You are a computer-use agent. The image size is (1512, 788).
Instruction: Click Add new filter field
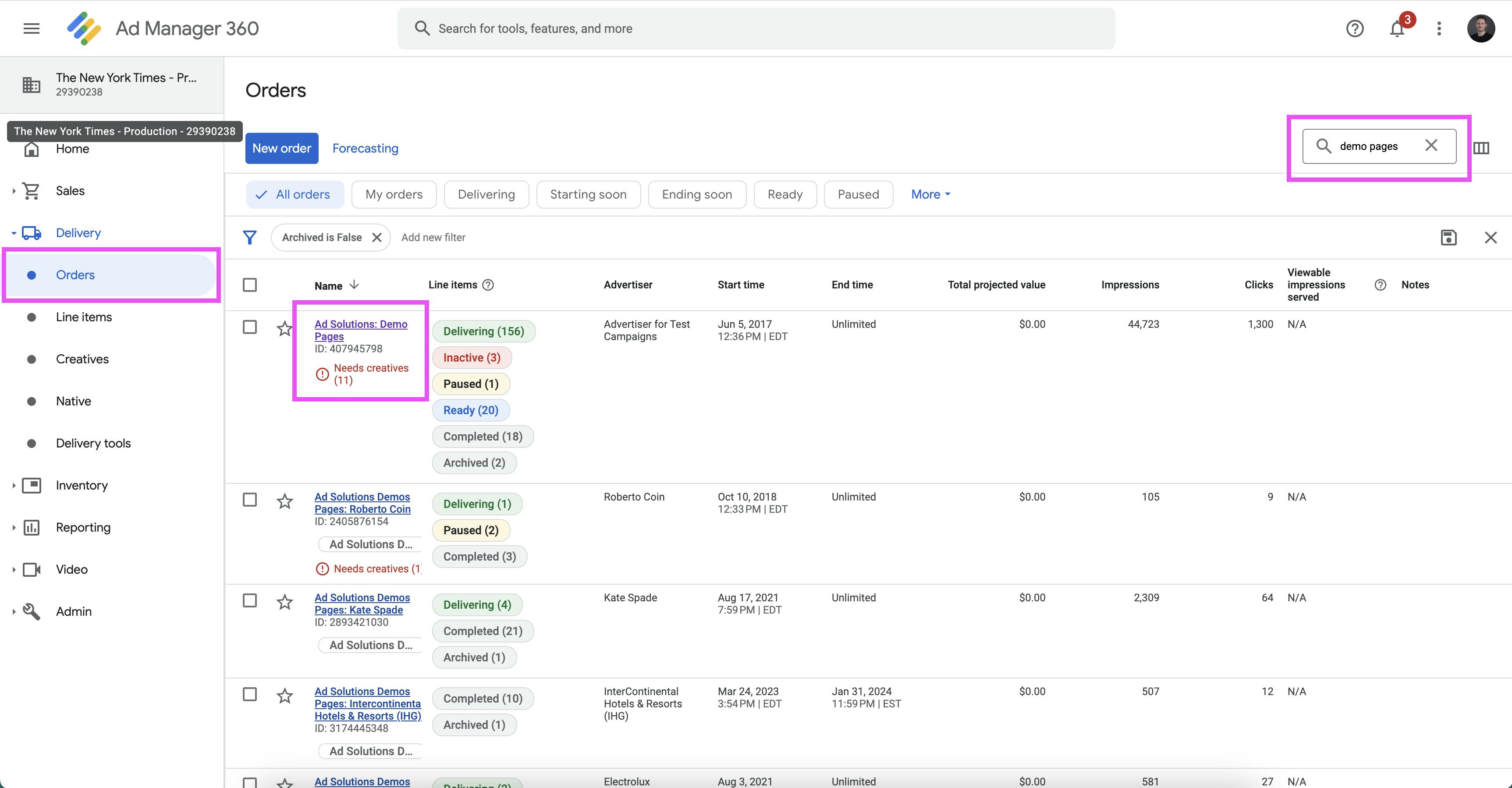(433, 237)
